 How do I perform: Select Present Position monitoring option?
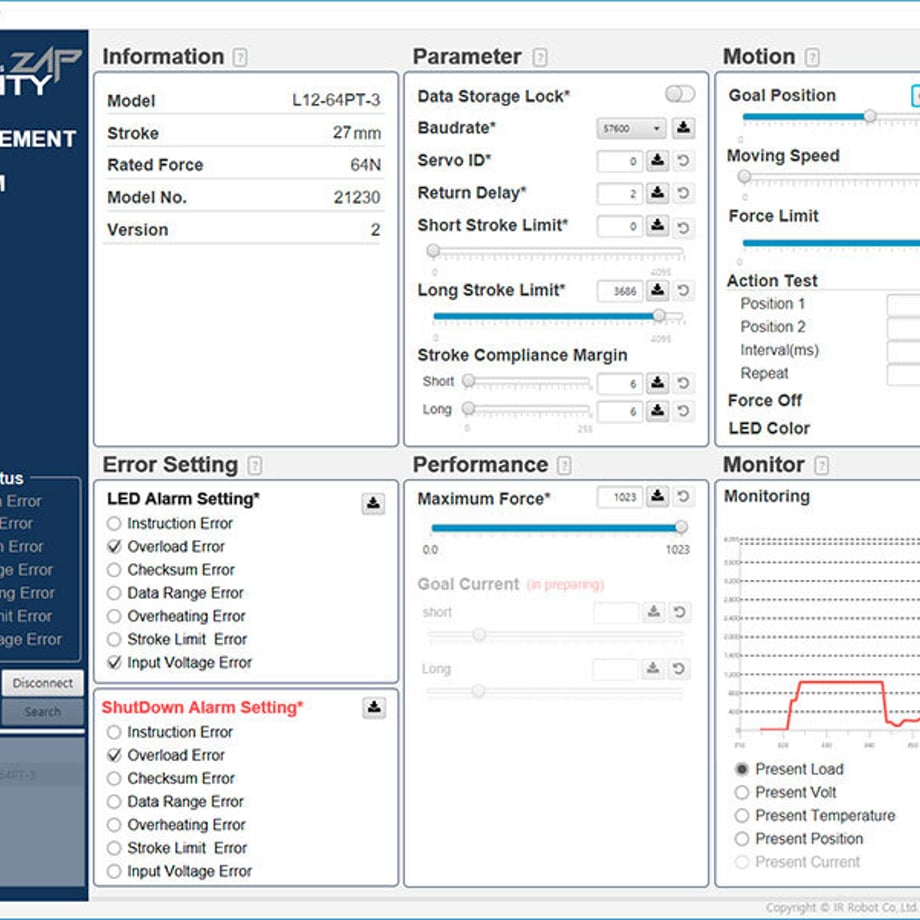(x=742, y=839)
